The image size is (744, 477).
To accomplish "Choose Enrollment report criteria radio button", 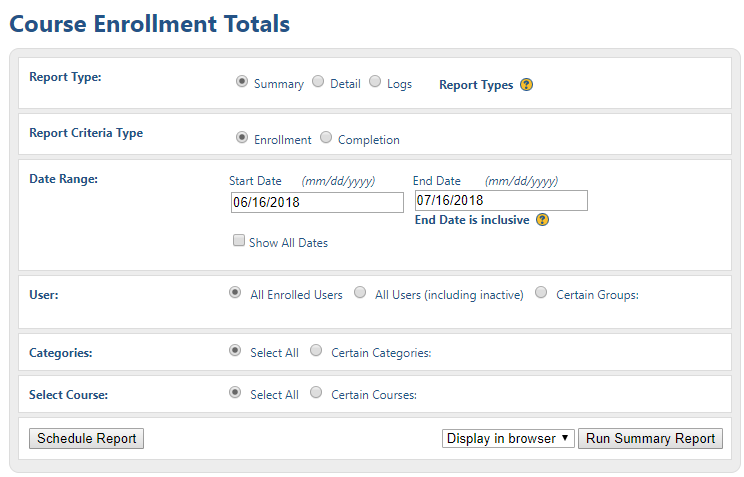I will (x=242, y=137).
